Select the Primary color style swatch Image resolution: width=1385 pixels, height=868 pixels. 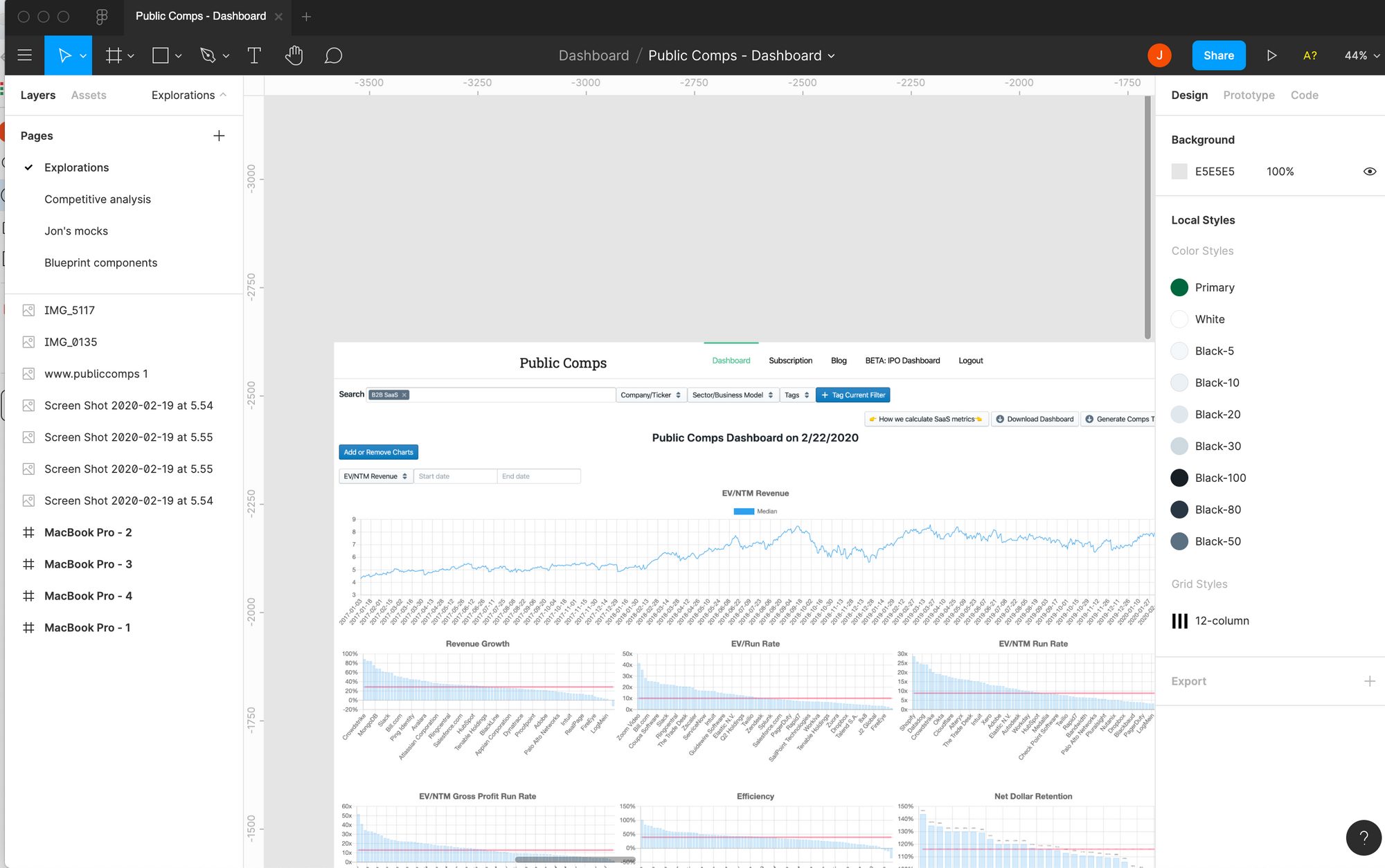tap(1179, 287)
